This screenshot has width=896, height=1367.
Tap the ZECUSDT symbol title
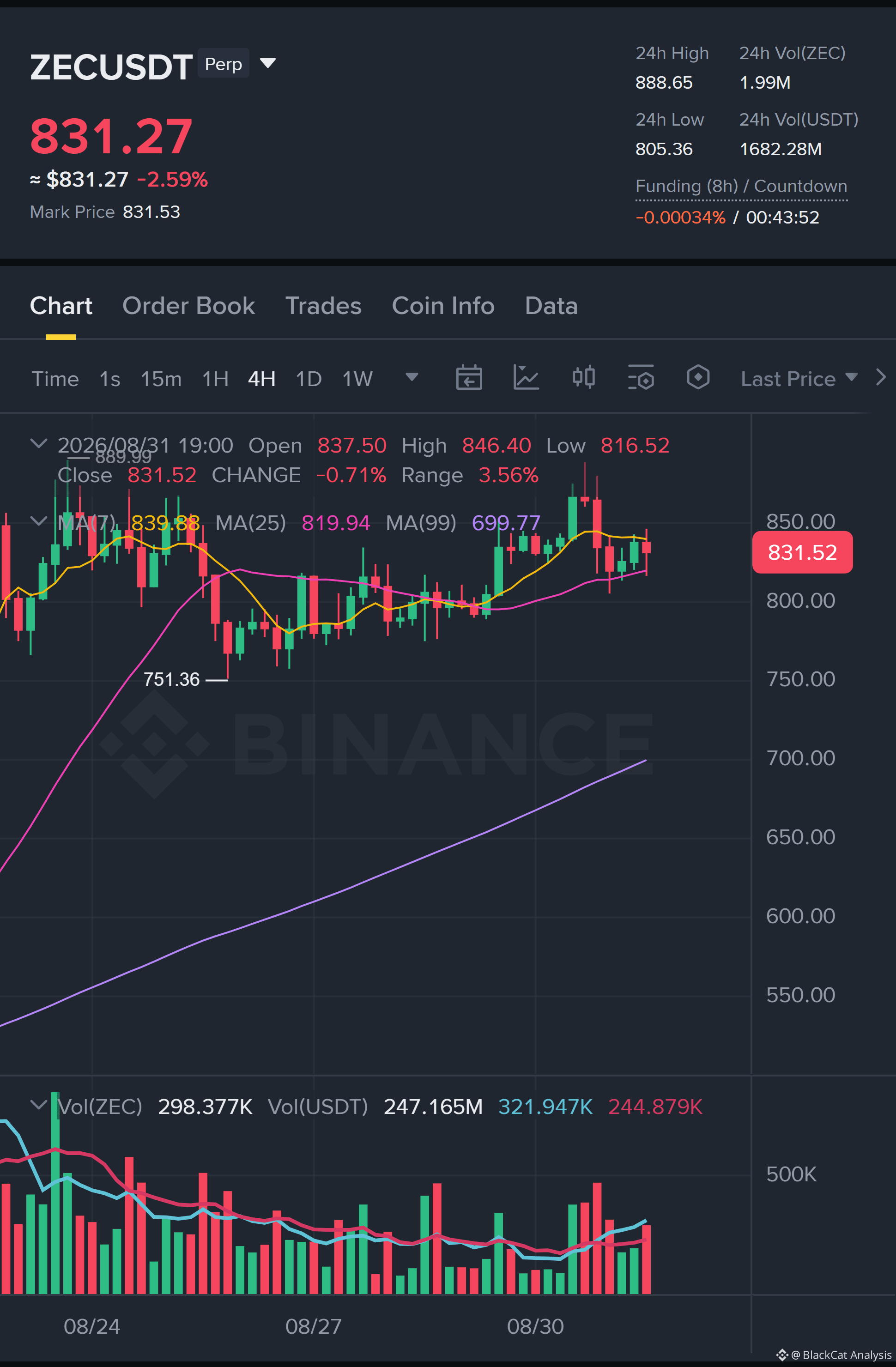(111, 67)
